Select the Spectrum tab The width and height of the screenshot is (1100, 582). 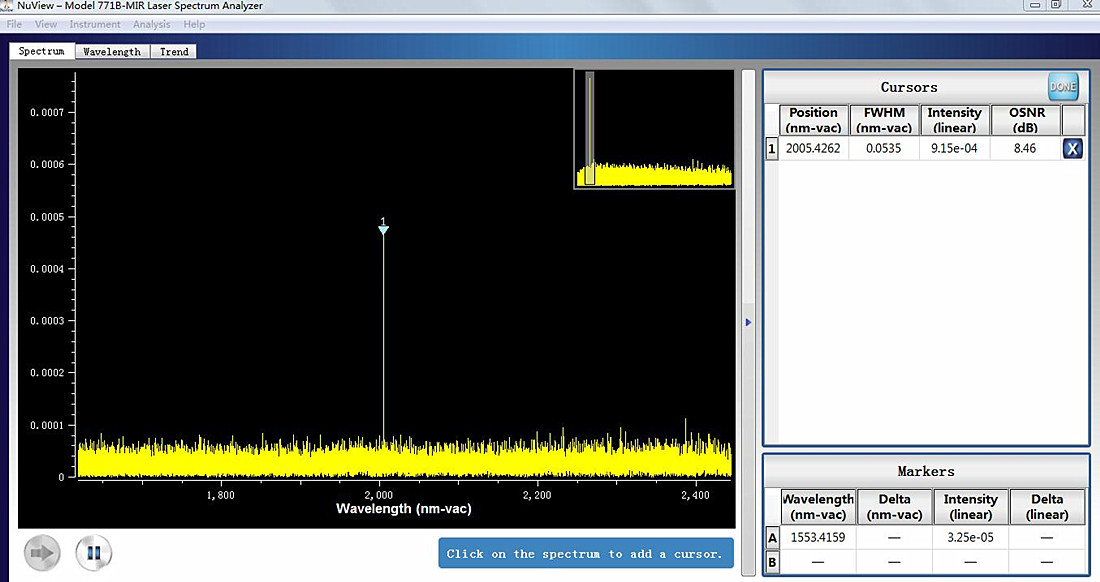[x=41, y=51]
